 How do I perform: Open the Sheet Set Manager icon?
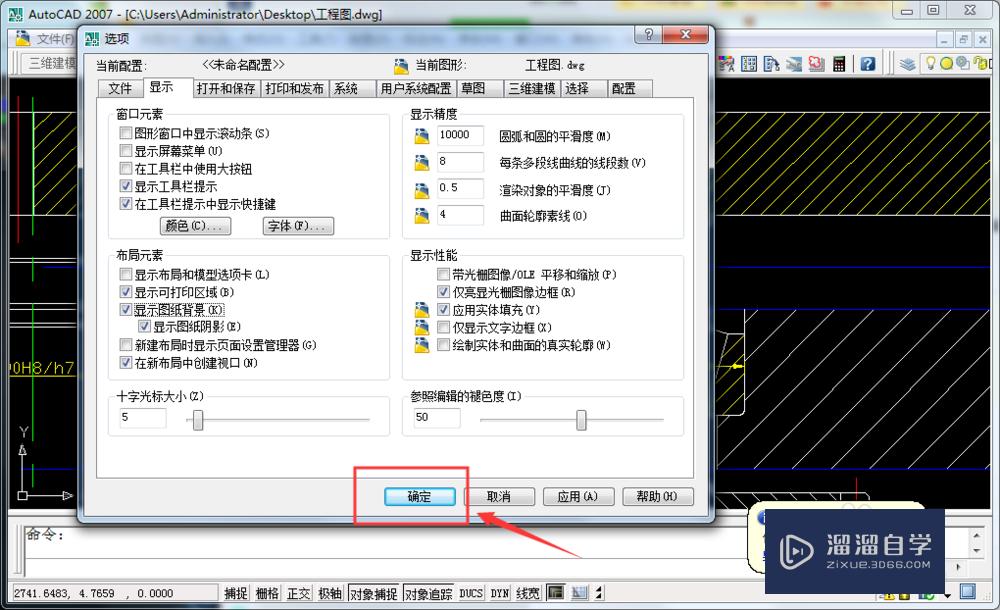click(794, 63)
